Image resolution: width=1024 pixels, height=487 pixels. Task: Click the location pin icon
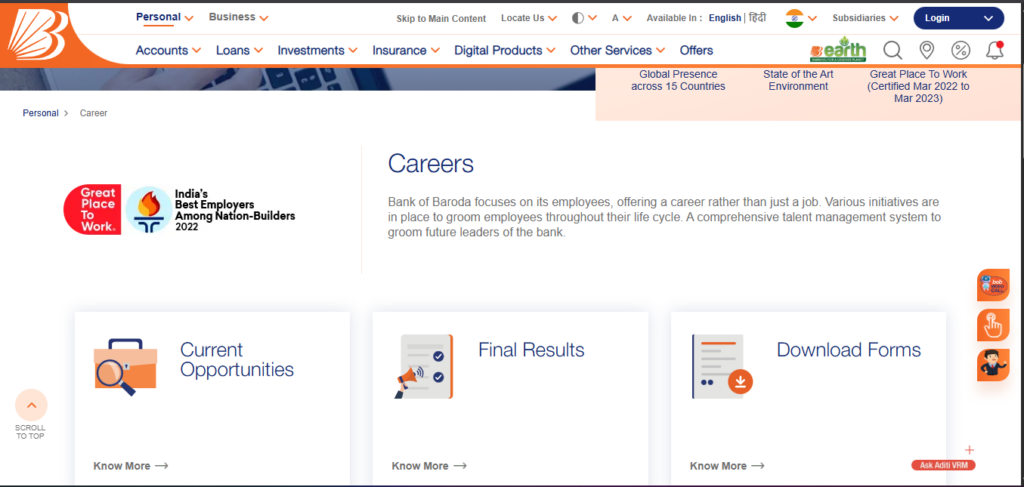[x=926, y=50]
